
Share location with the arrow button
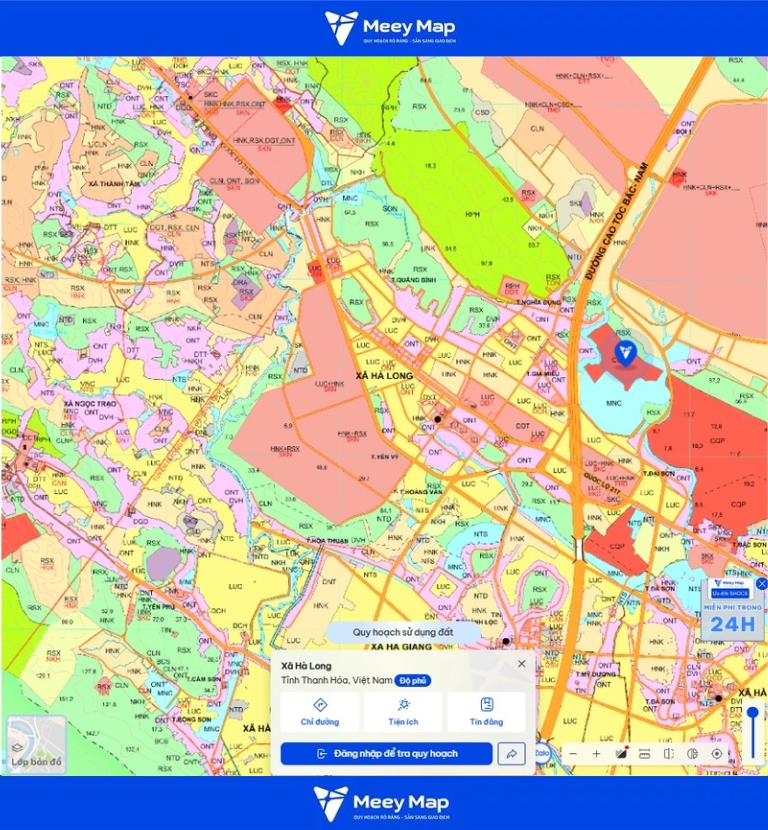[511, 754]
